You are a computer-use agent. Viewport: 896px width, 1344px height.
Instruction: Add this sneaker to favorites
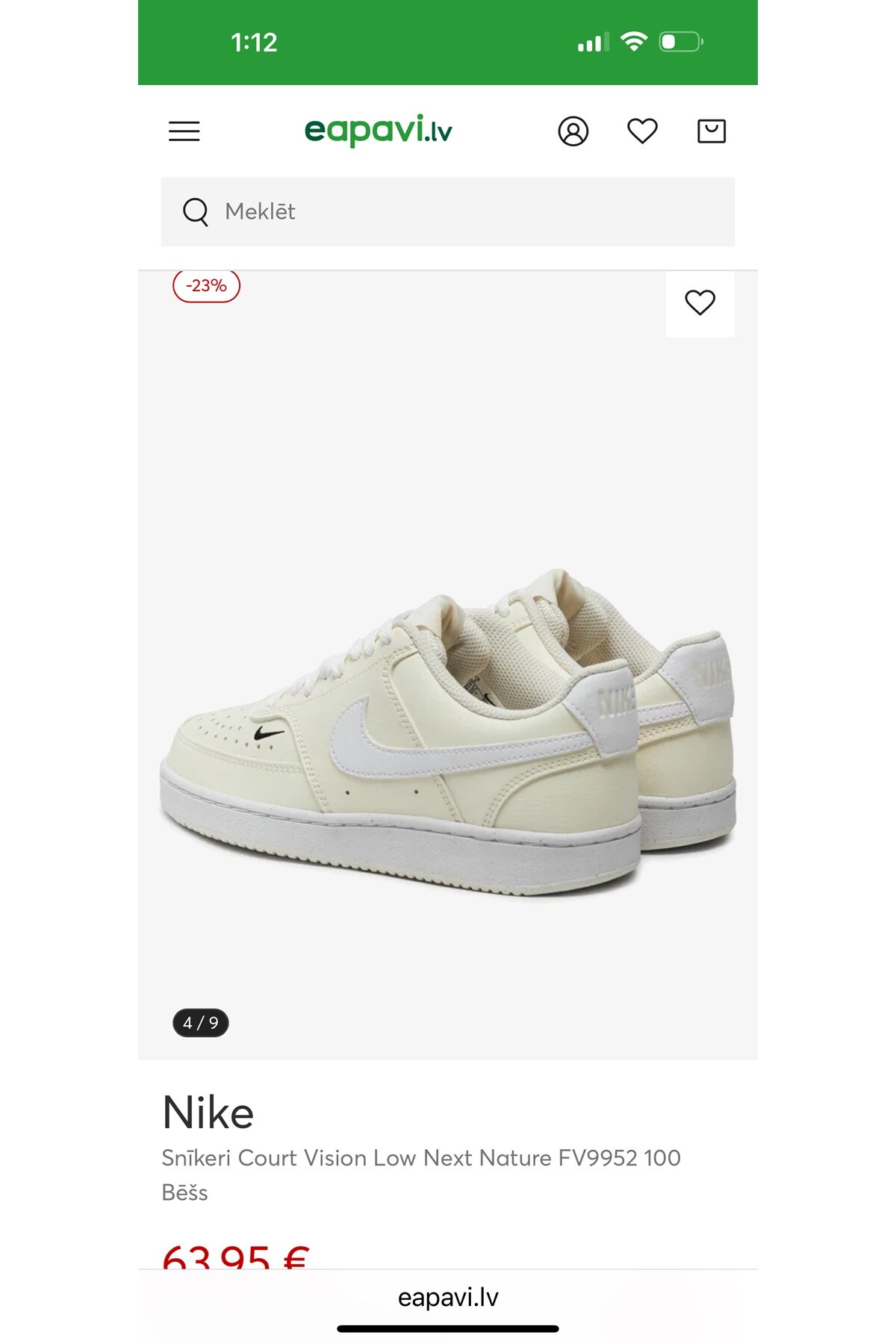pos(700,302)
